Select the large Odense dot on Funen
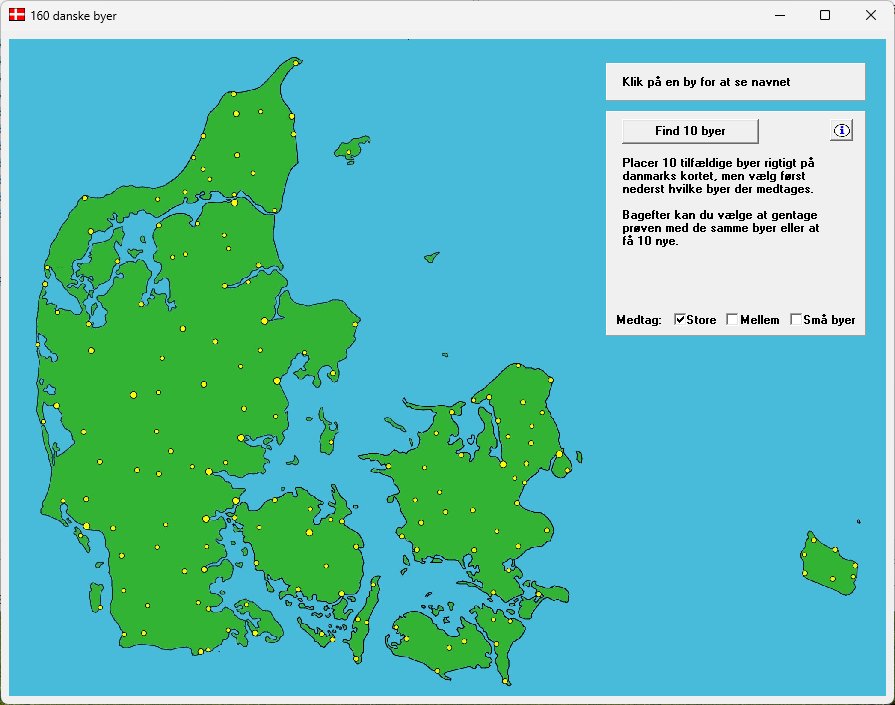The height and width of the screenshot is (705, 895). (309, 532)
